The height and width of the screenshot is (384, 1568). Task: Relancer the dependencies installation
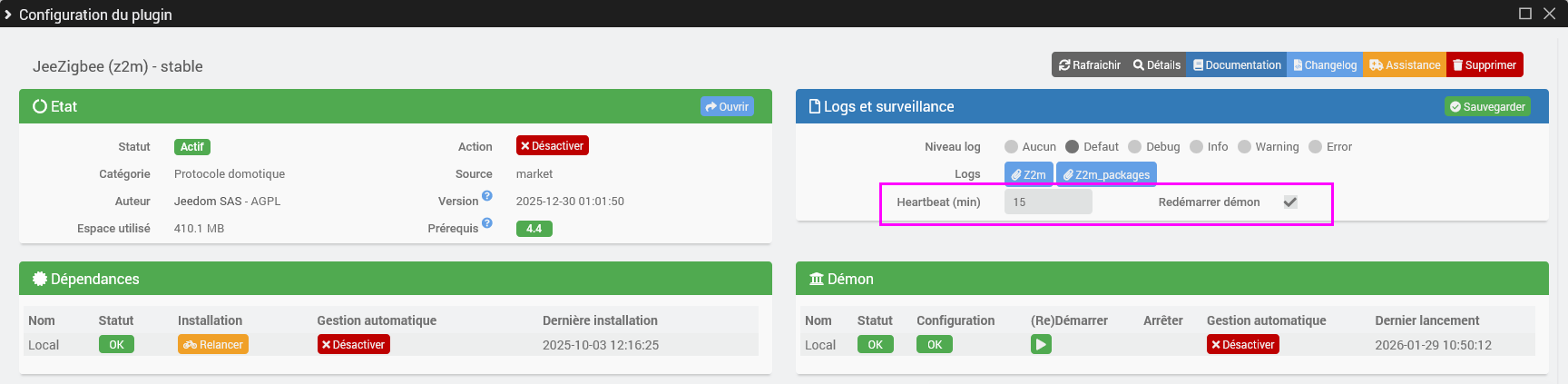coord(213,345)
